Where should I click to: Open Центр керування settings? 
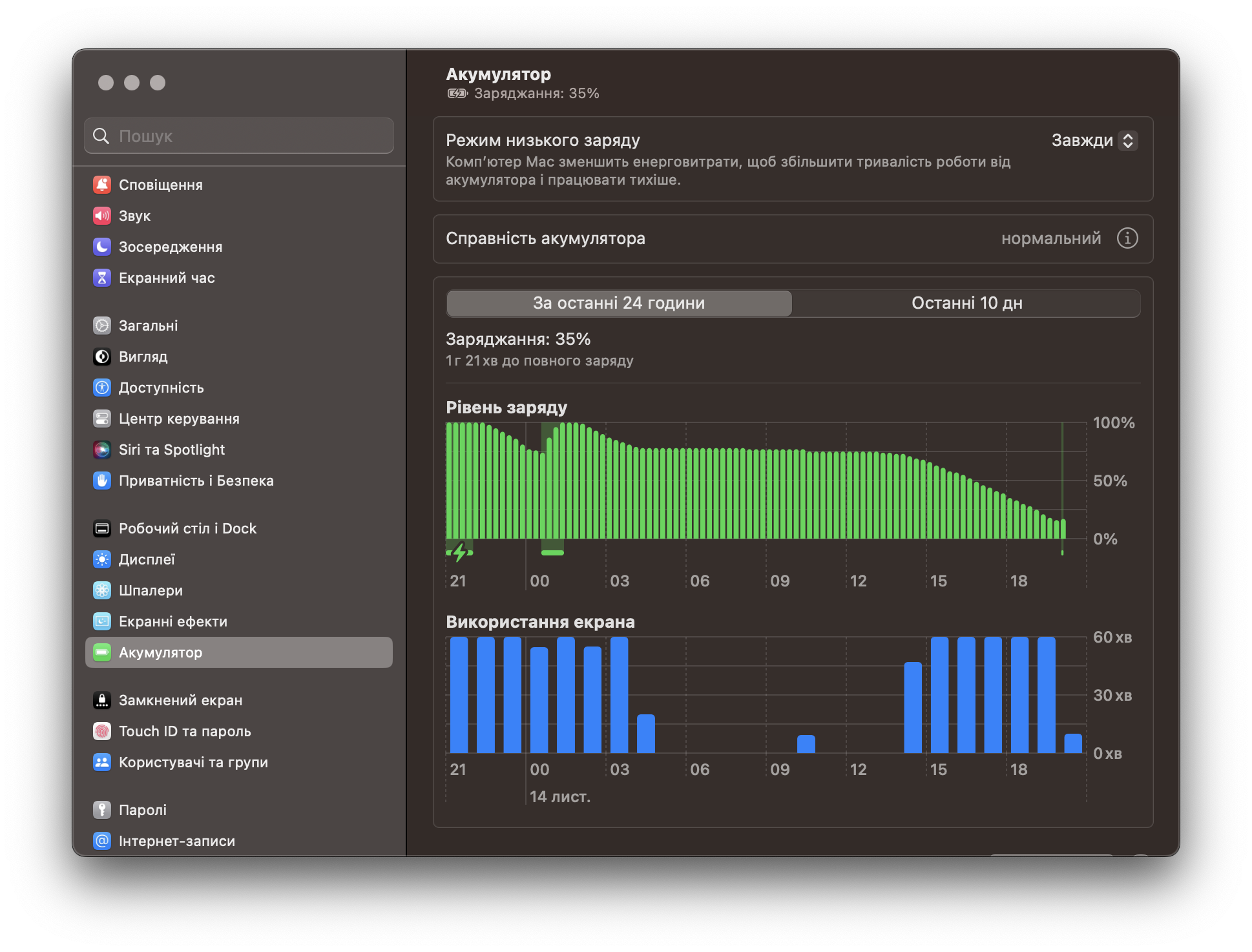(x=178, y=419)
